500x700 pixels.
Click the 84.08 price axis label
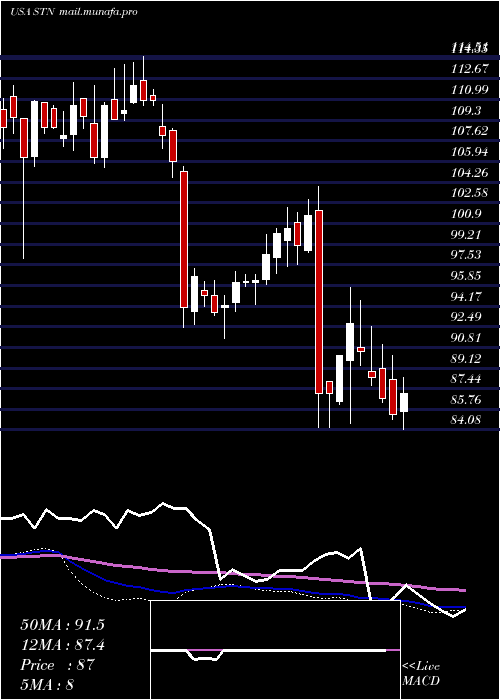[x=467, y=420]
